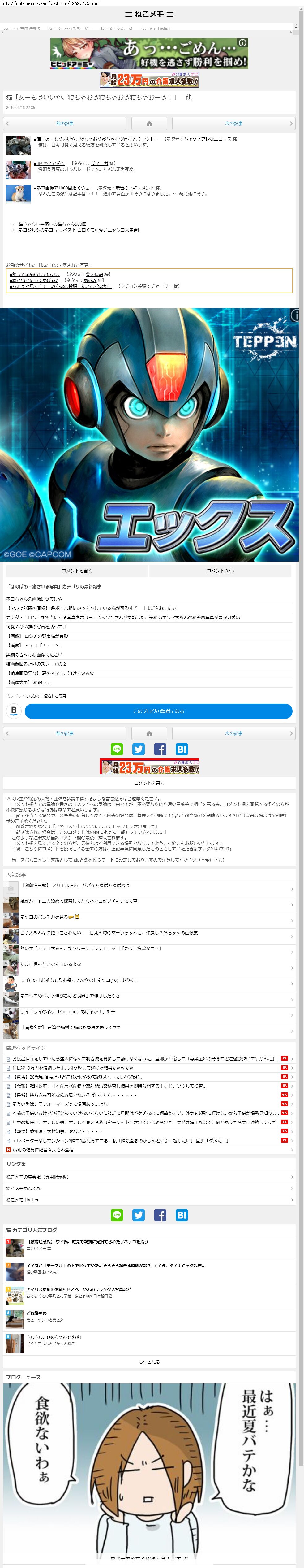Open ねこメモの集会場（専用掲示板）link row

(x=149, y=1177)
